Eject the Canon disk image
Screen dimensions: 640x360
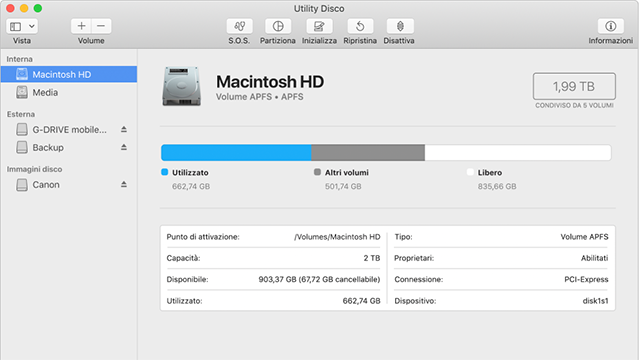[124, 184]
